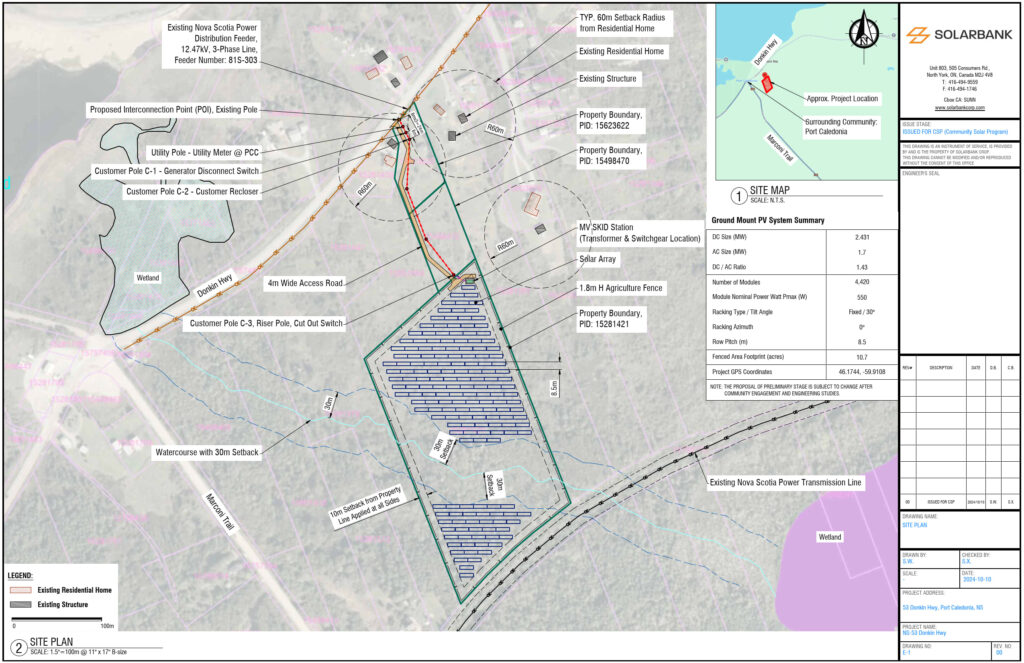Click the Approx. Project Location label
The height and width of the screenshot is (663, 1024).
click(x=842, y=99)
